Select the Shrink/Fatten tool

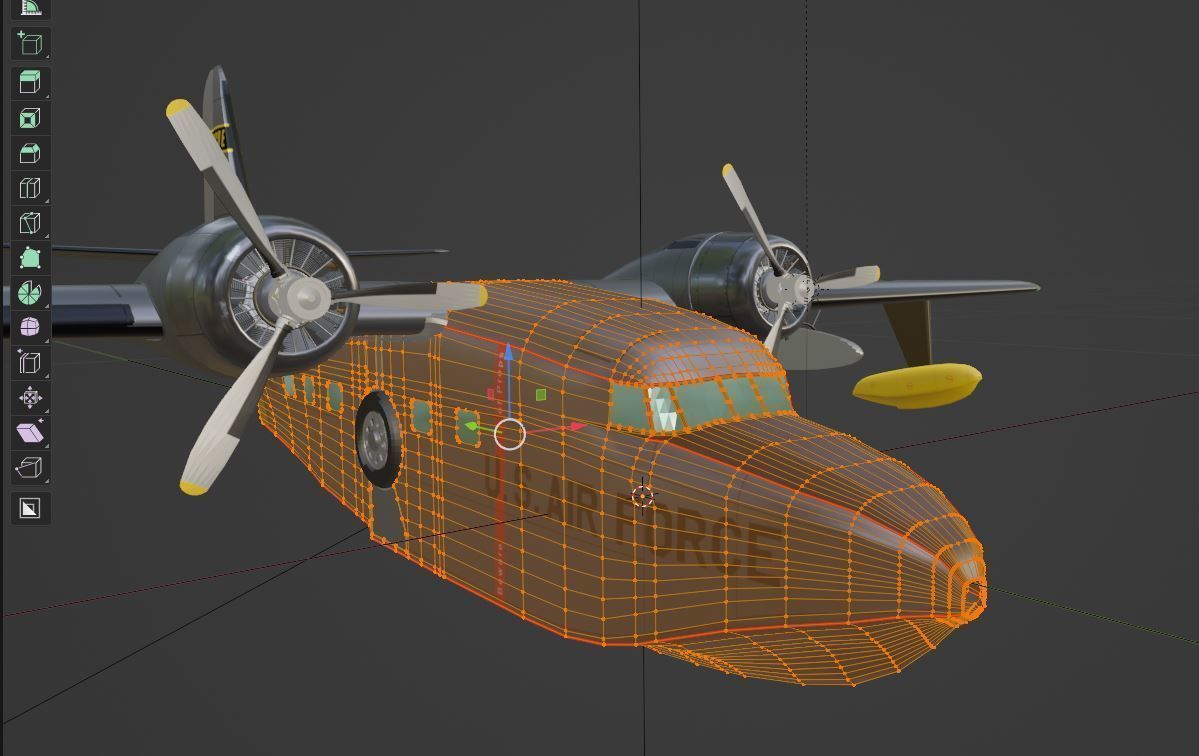30,397
